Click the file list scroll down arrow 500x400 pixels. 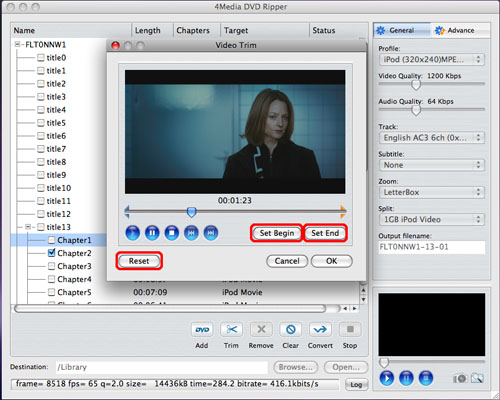(x=363, y=300)
